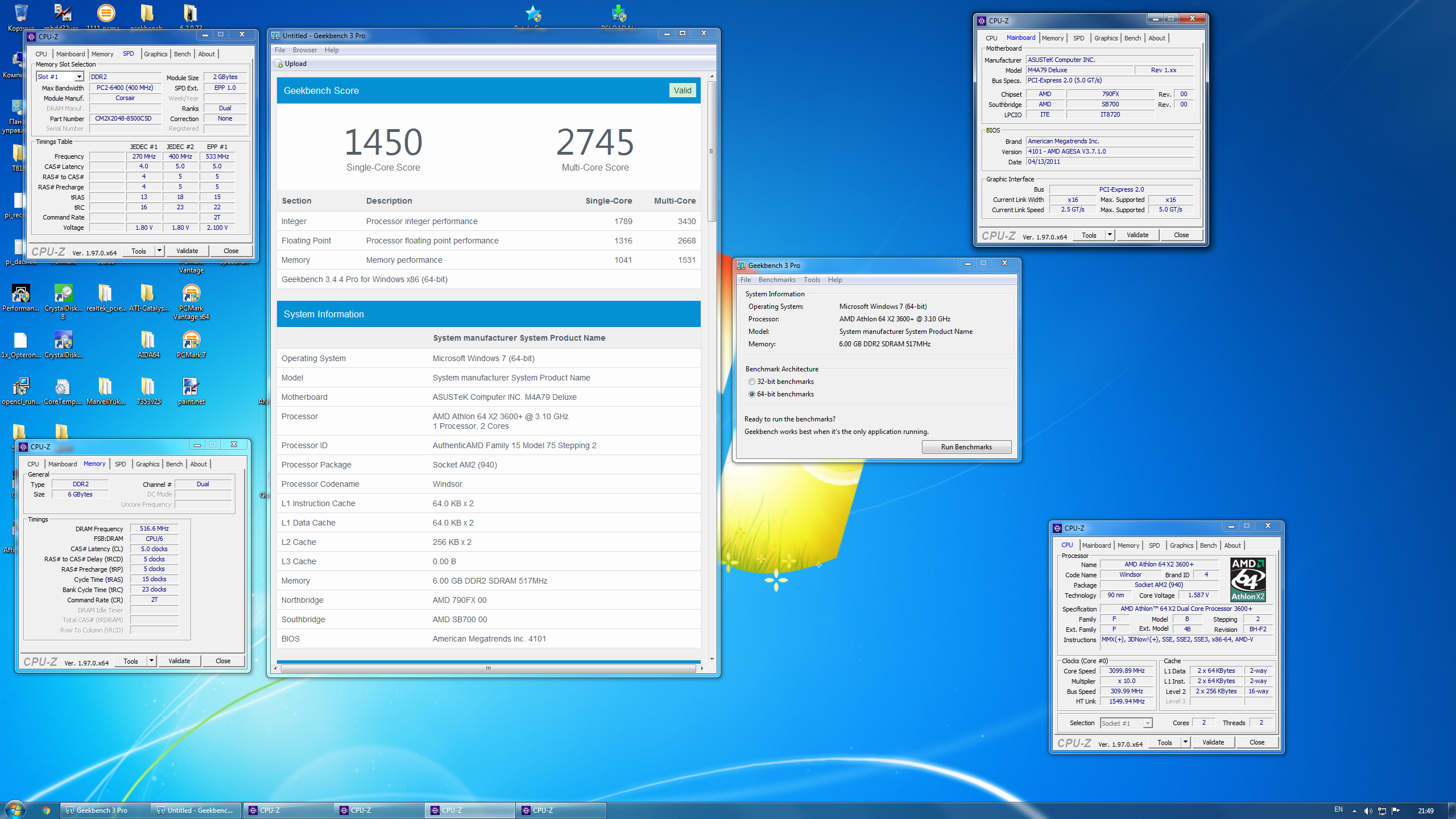Open Tools menu in Geekbench 3 Pro window

click(x=812, y=280)
